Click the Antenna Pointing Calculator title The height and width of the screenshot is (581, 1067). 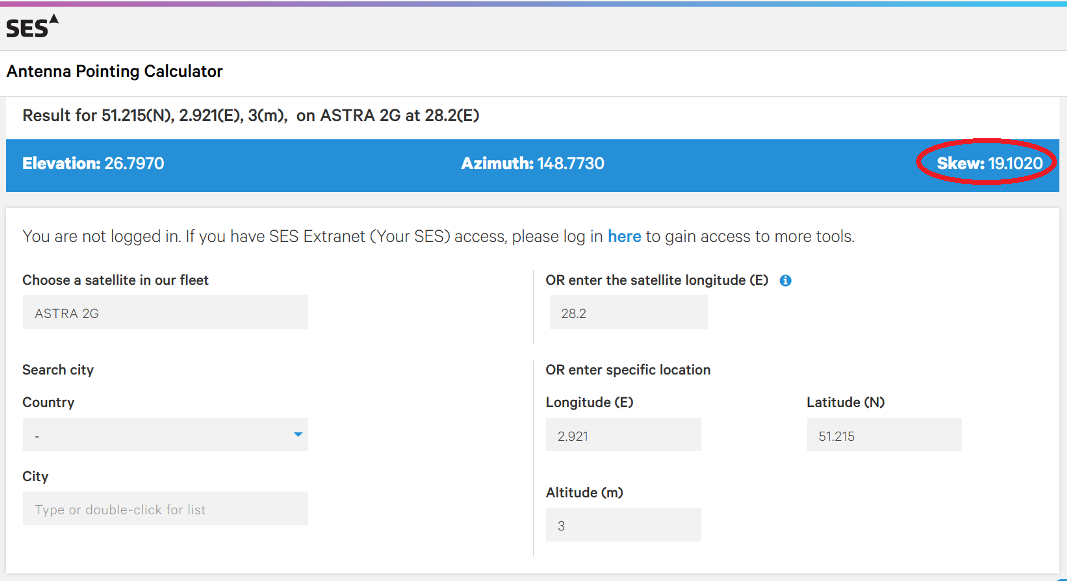click(114, 71)
